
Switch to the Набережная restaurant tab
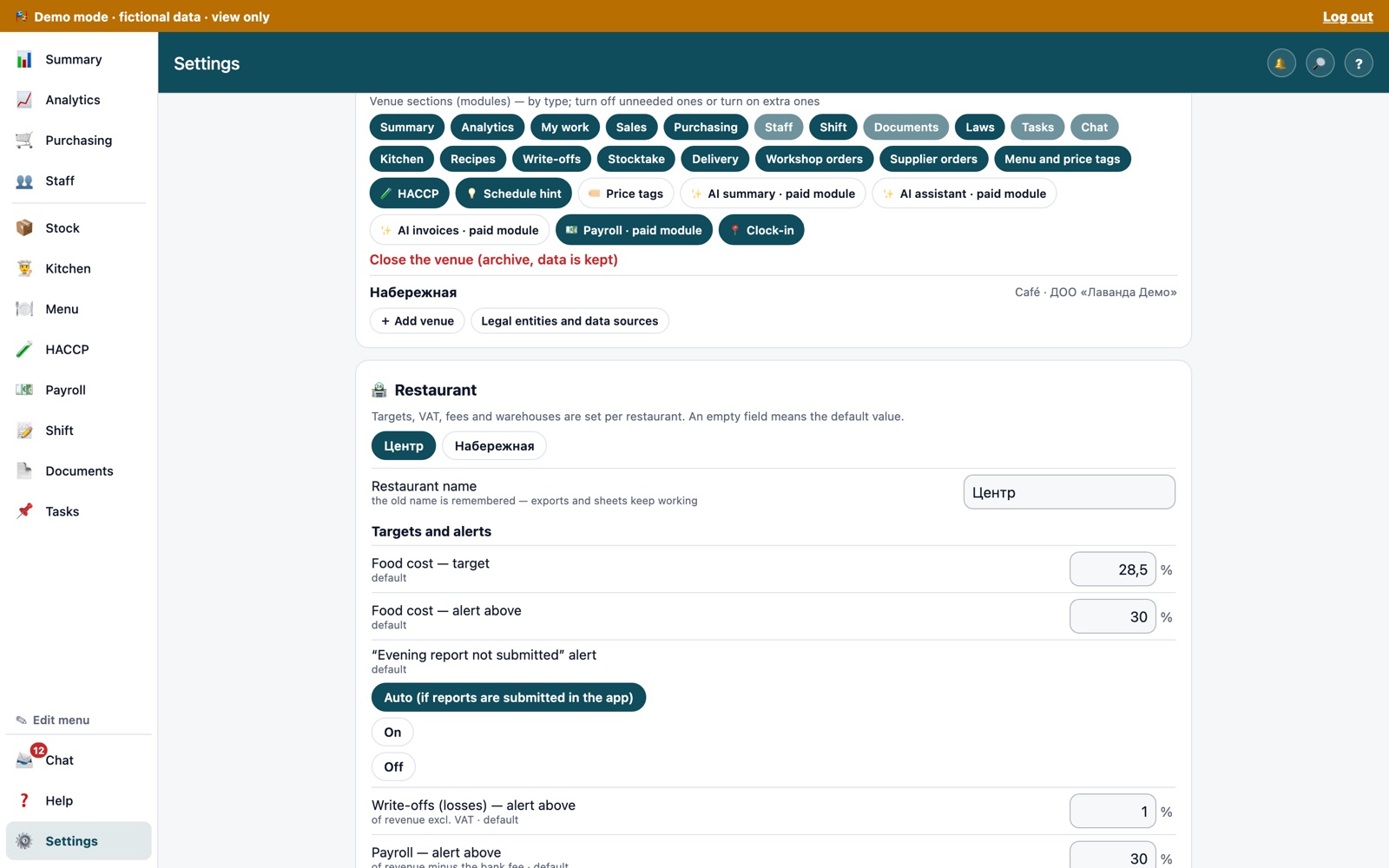[494, 446]
